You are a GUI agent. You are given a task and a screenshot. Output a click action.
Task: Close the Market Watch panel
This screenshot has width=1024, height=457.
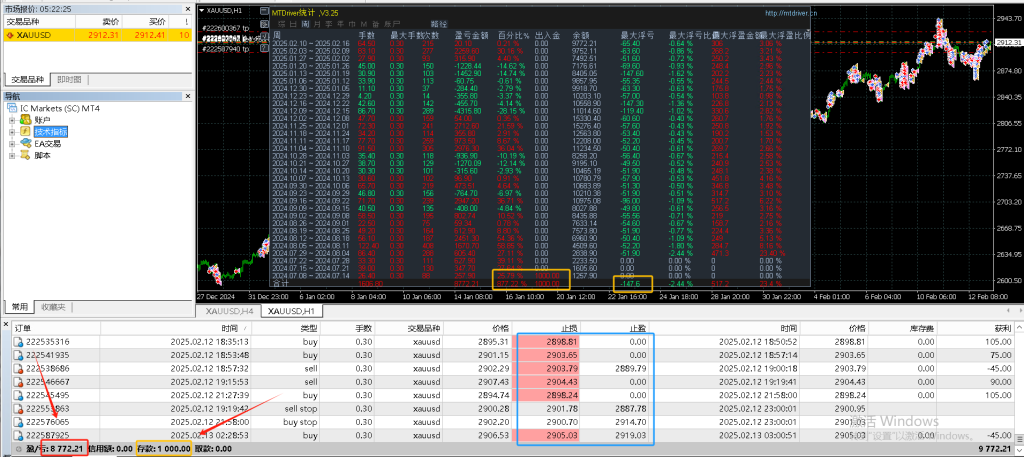[x=190, y=7]
